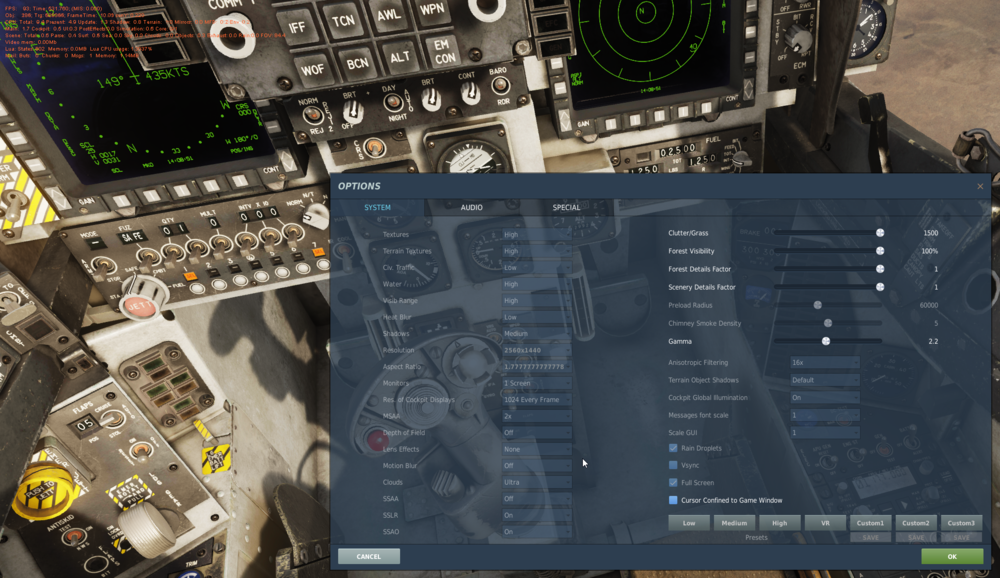Switch to the AUDIO tab
This screenshot has height=578, width=1000.
point(471,207)
